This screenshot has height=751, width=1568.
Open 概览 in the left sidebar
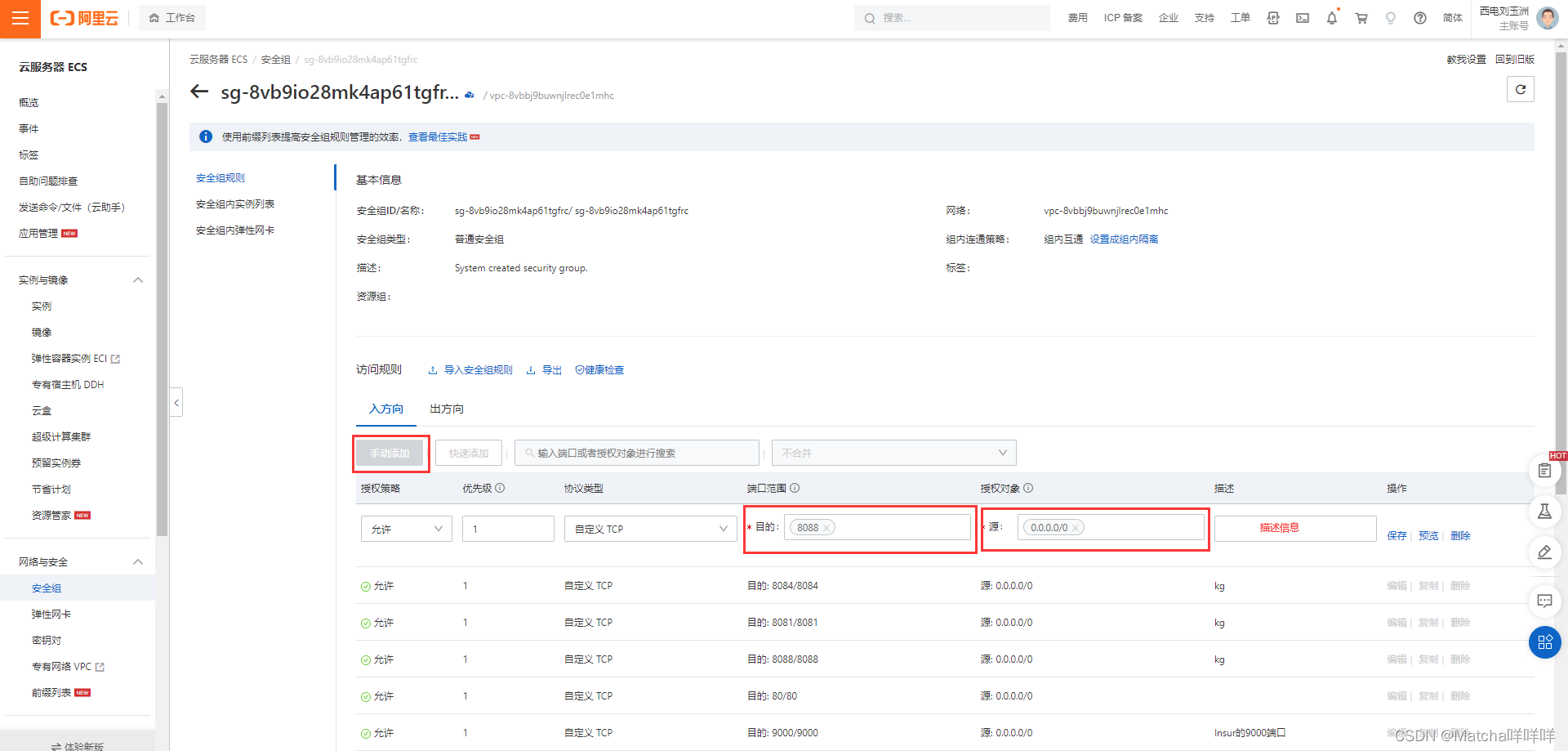coord(29,103)
